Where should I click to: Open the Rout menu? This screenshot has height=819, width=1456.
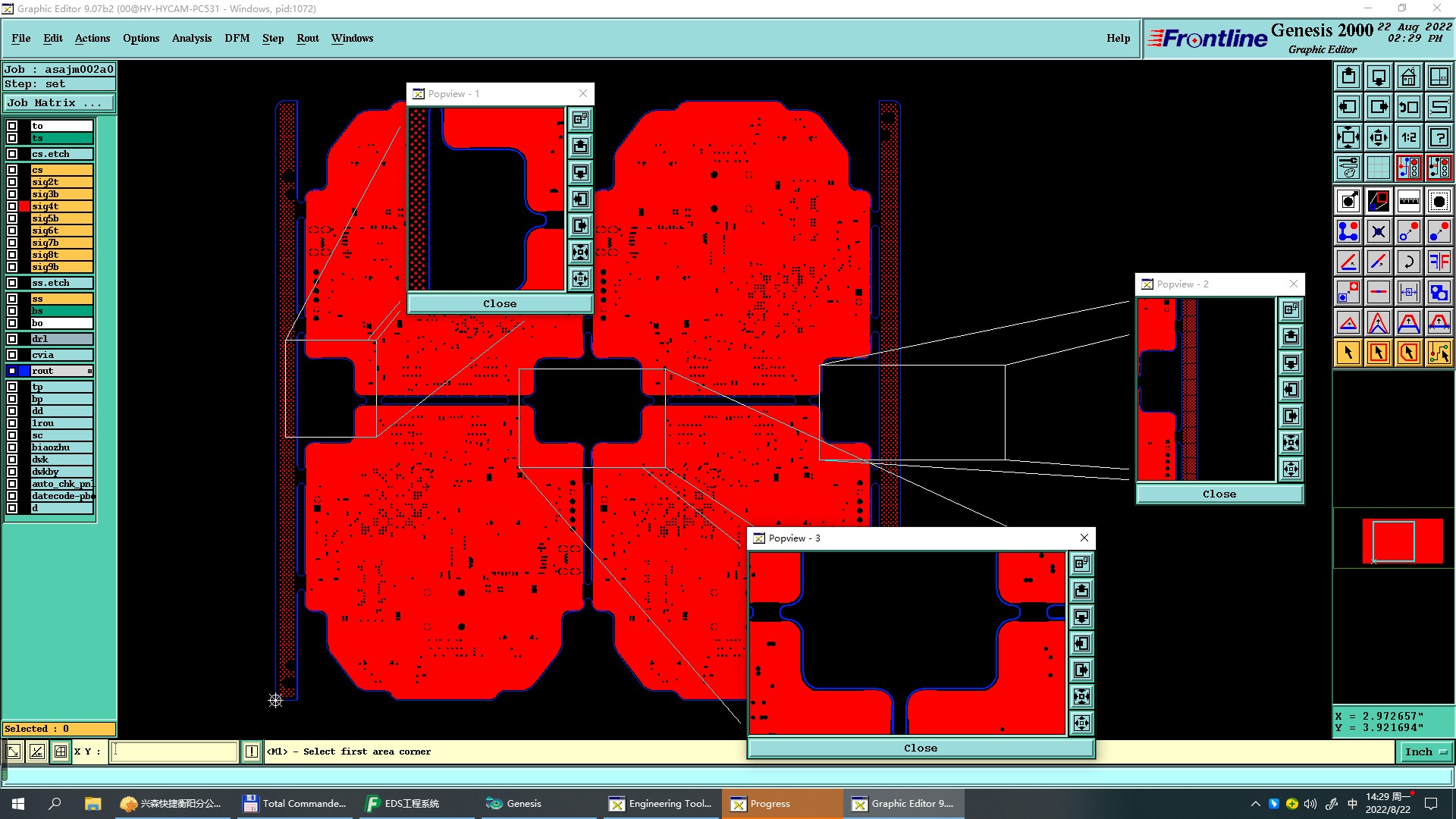point(308,38)
